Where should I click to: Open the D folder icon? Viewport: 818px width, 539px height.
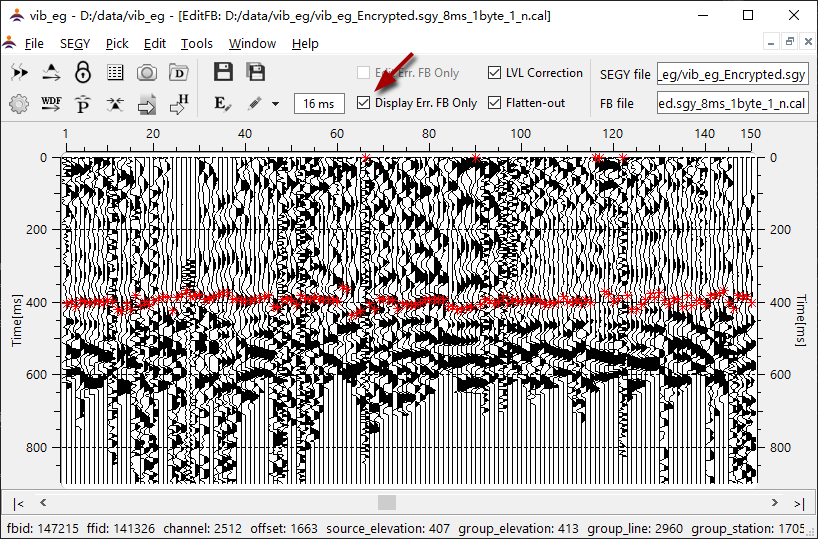pyautogui.click(x=178, y=73)
